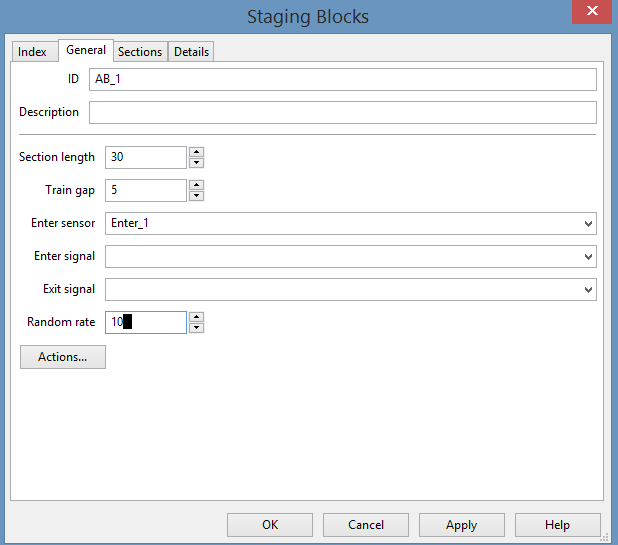Apply the staging block changes
Screen dimensions: 618x545
coord(461,525)
